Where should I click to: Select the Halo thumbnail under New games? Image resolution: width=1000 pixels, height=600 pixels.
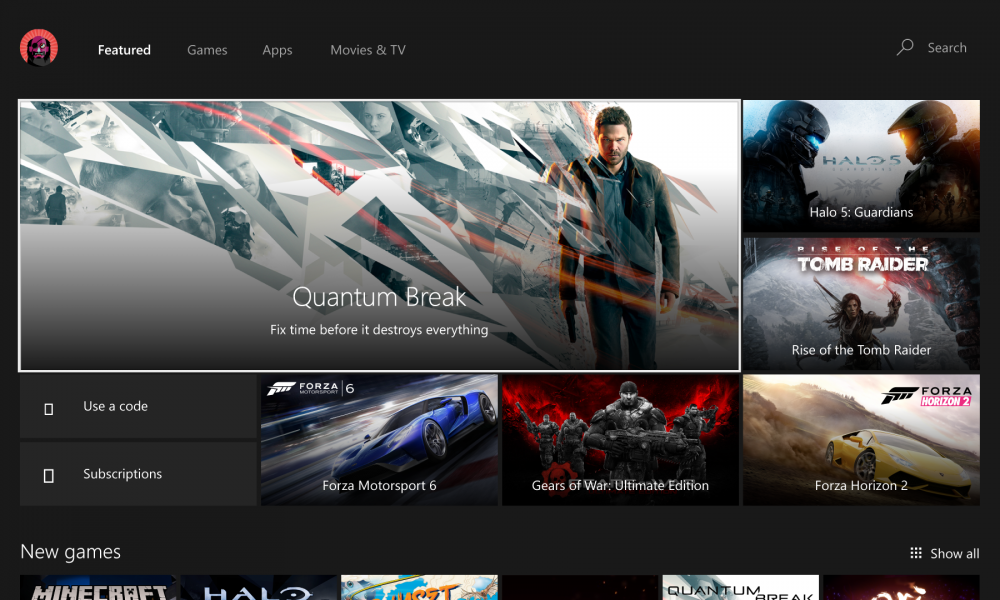point(258,588)
